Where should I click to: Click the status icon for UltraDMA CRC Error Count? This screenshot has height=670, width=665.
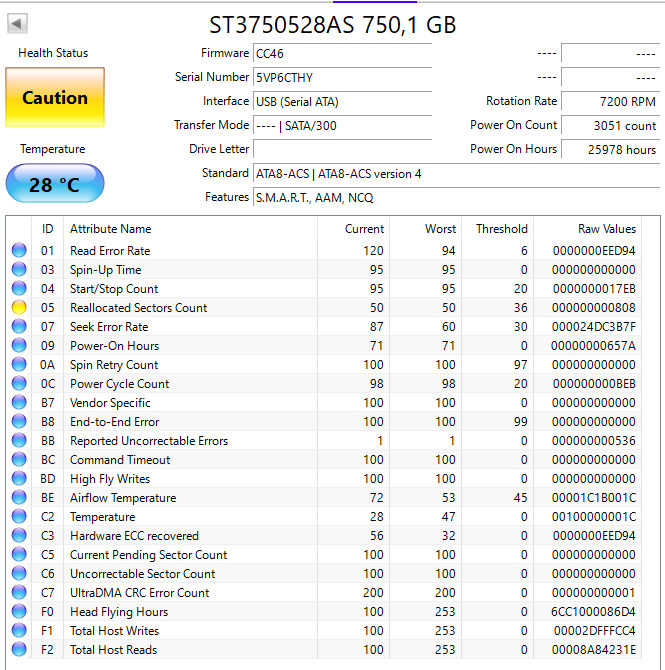point(18,593)
